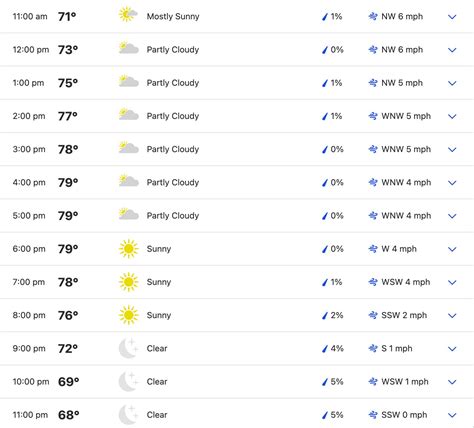Expand the 11:00 pm row chevron
The width and height of the screenshot is (474, 428).
(452, 415)
